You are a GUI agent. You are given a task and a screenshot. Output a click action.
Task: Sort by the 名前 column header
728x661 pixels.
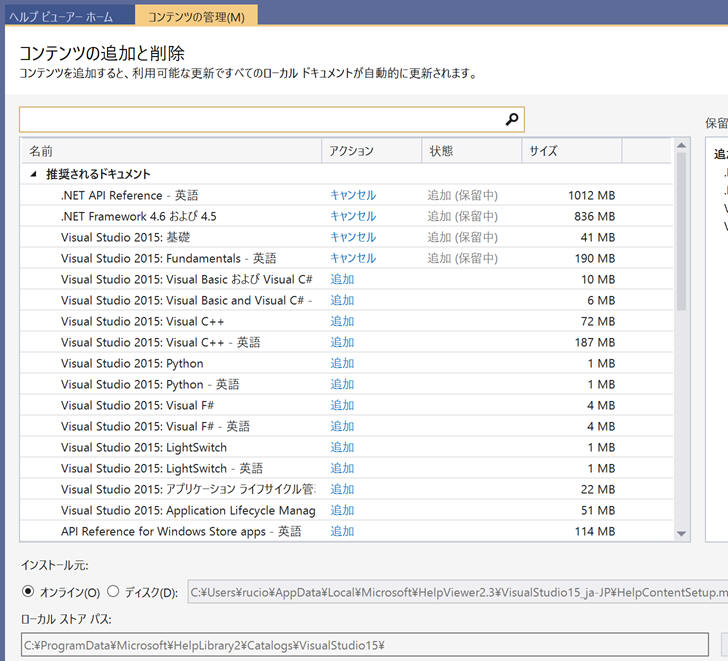click(171, 151)
